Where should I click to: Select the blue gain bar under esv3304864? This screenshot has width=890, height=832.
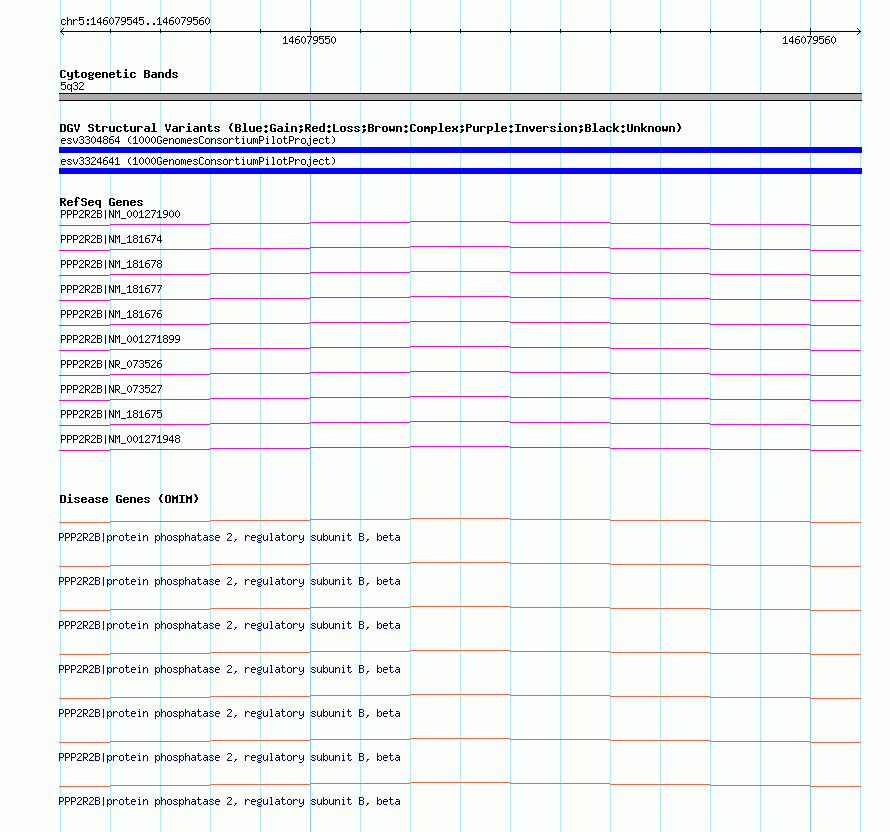[x=460, y=150]
